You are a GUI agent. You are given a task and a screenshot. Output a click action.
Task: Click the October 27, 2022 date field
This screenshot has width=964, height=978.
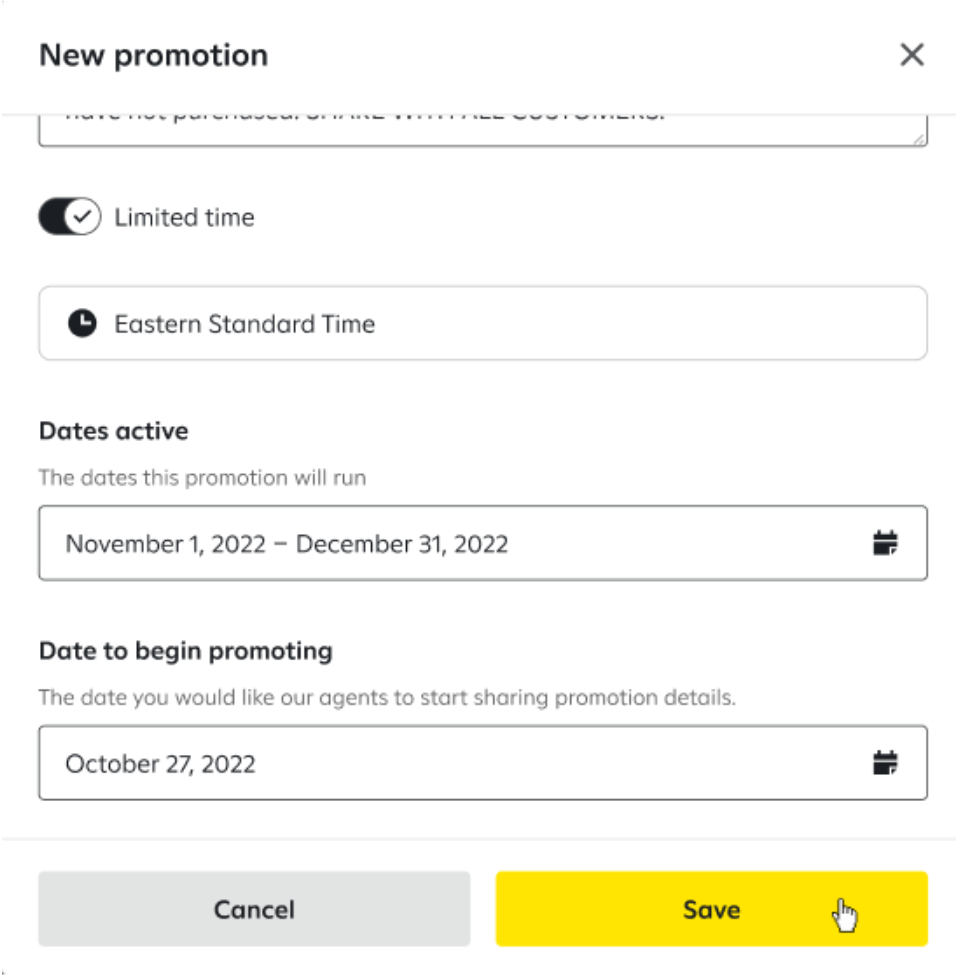(400, 763)
